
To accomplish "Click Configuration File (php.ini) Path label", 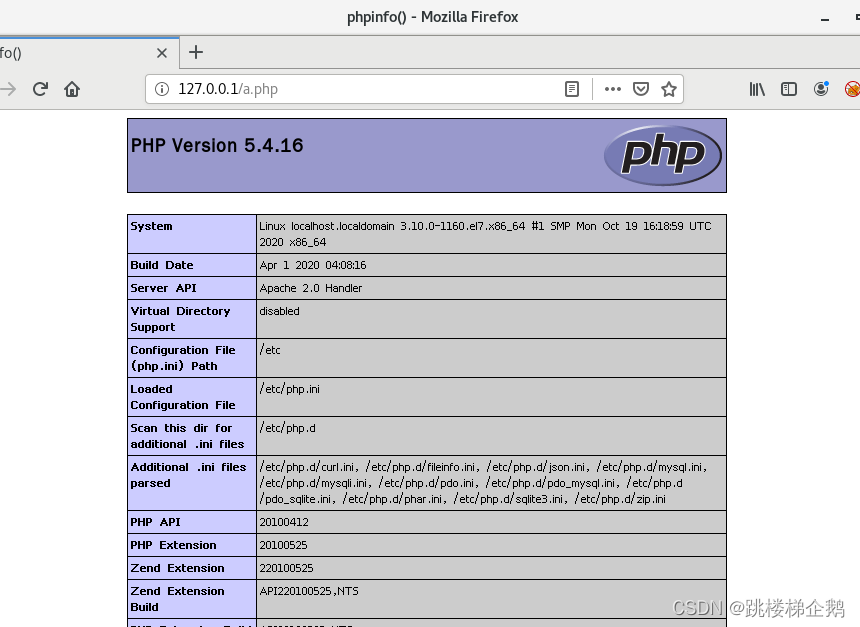I will point(183,358).
